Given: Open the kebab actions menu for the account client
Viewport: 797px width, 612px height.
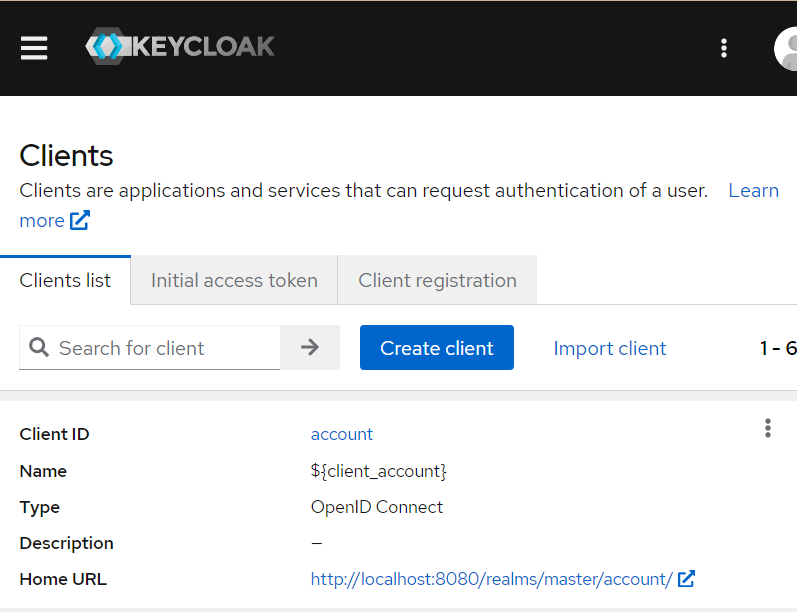Looking at the screenshot, I should [x=768, y=428].
